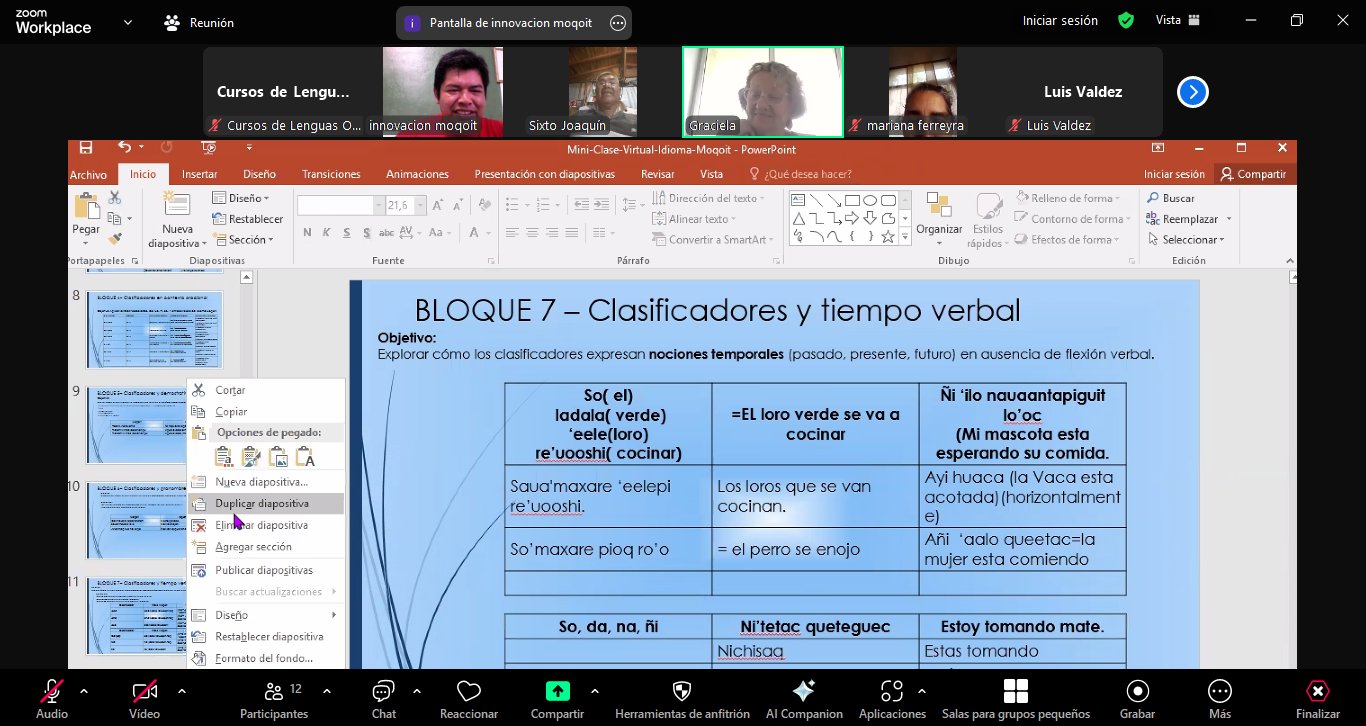Click the green Compartir share-screen icon

click(x=557, y=692)
